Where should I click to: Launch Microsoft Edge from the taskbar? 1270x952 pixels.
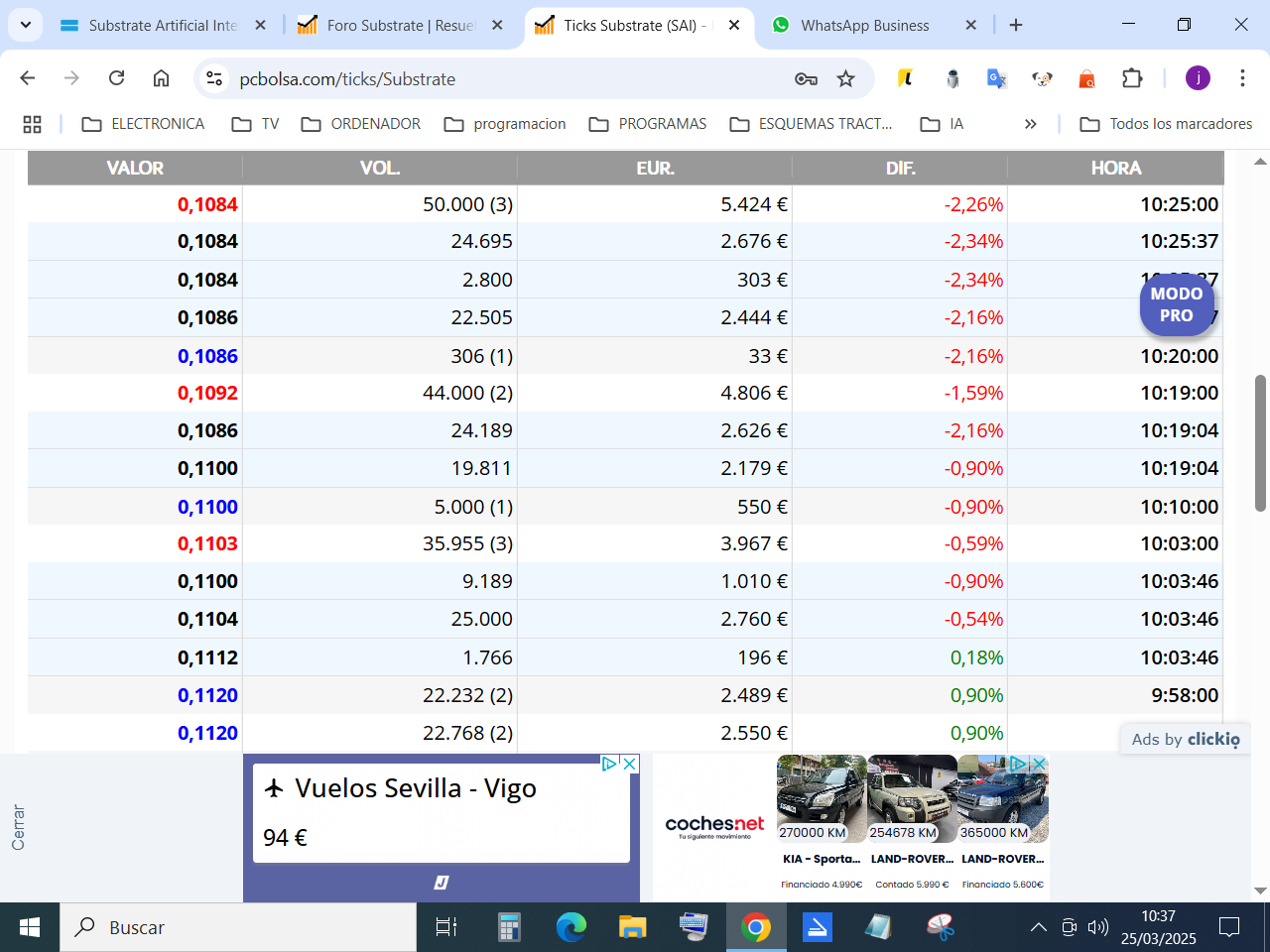pyautogui.click(x=571, y=927)
